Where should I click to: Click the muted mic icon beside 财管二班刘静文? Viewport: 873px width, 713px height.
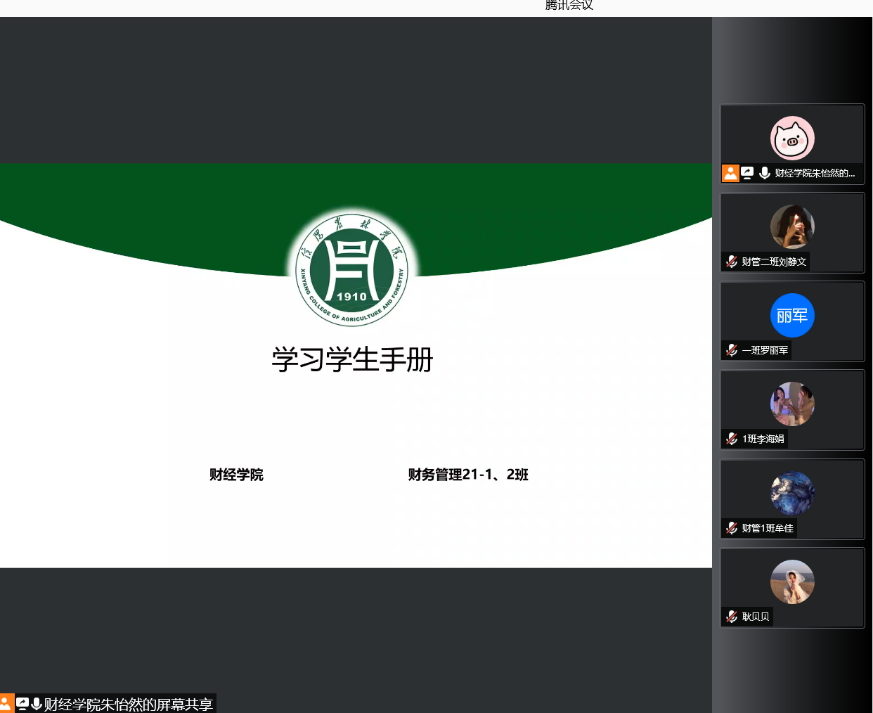click(x=732, y=262)
